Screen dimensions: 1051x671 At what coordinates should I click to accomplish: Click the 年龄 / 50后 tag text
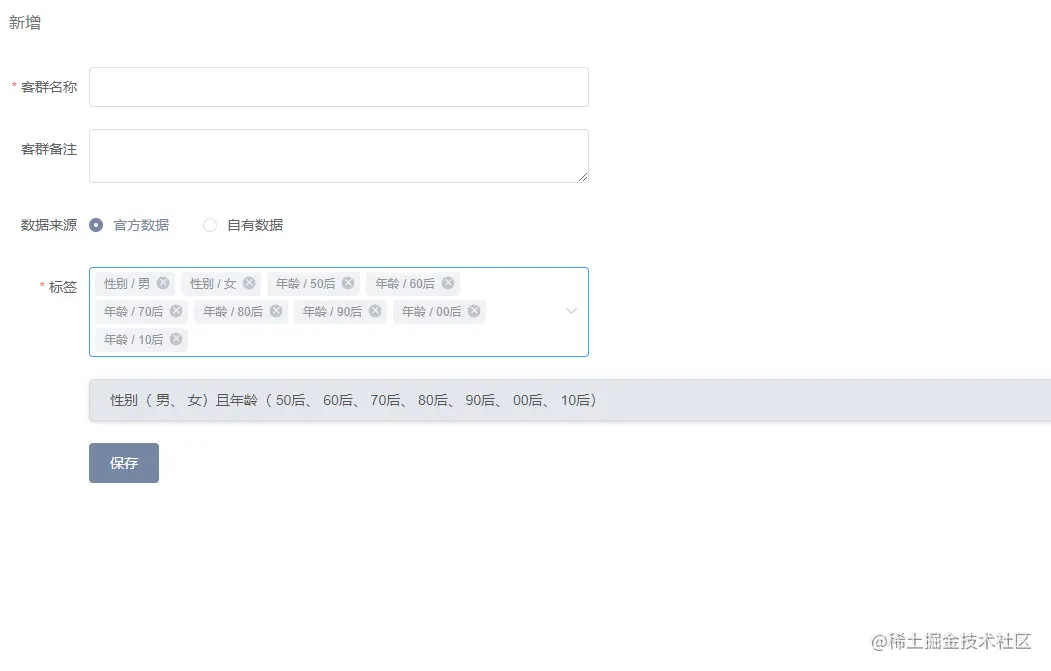click(305, 284)
